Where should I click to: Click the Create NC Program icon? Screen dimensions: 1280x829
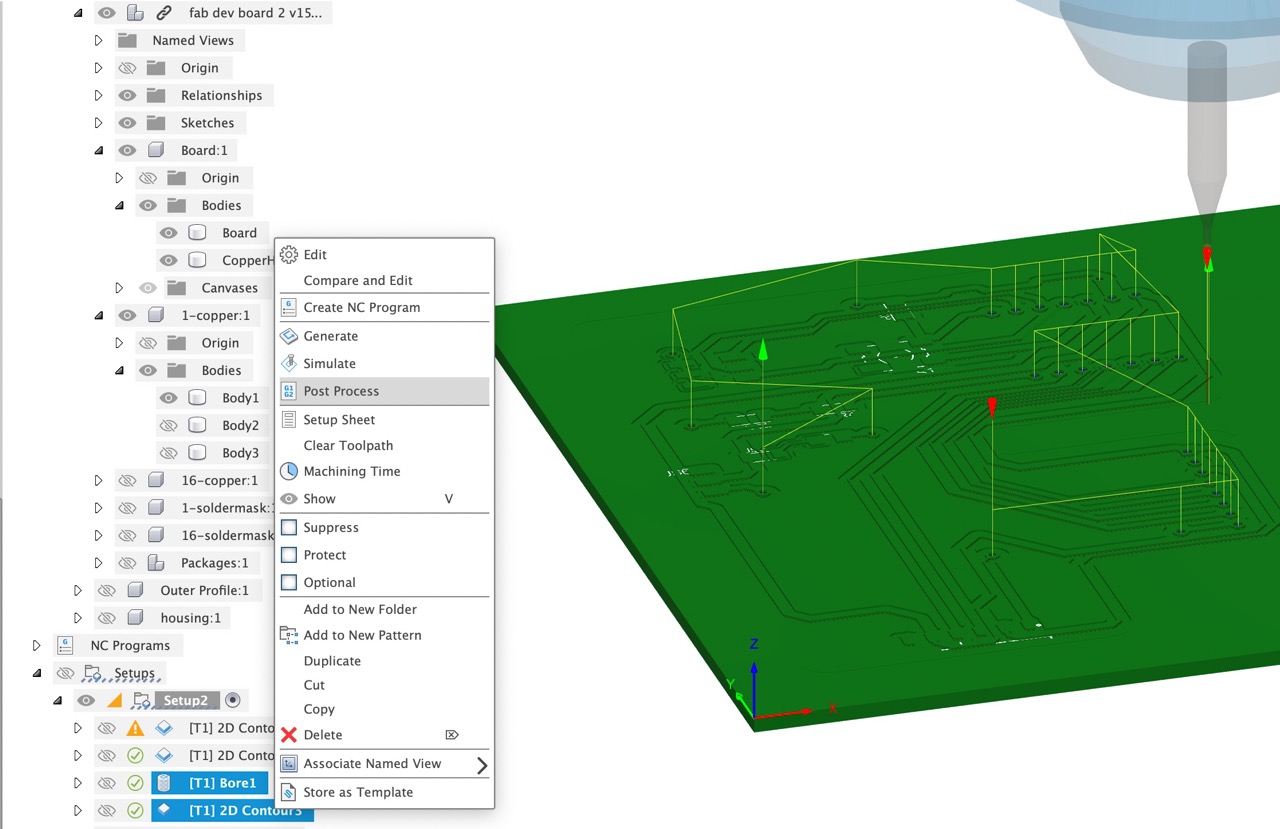289,308
